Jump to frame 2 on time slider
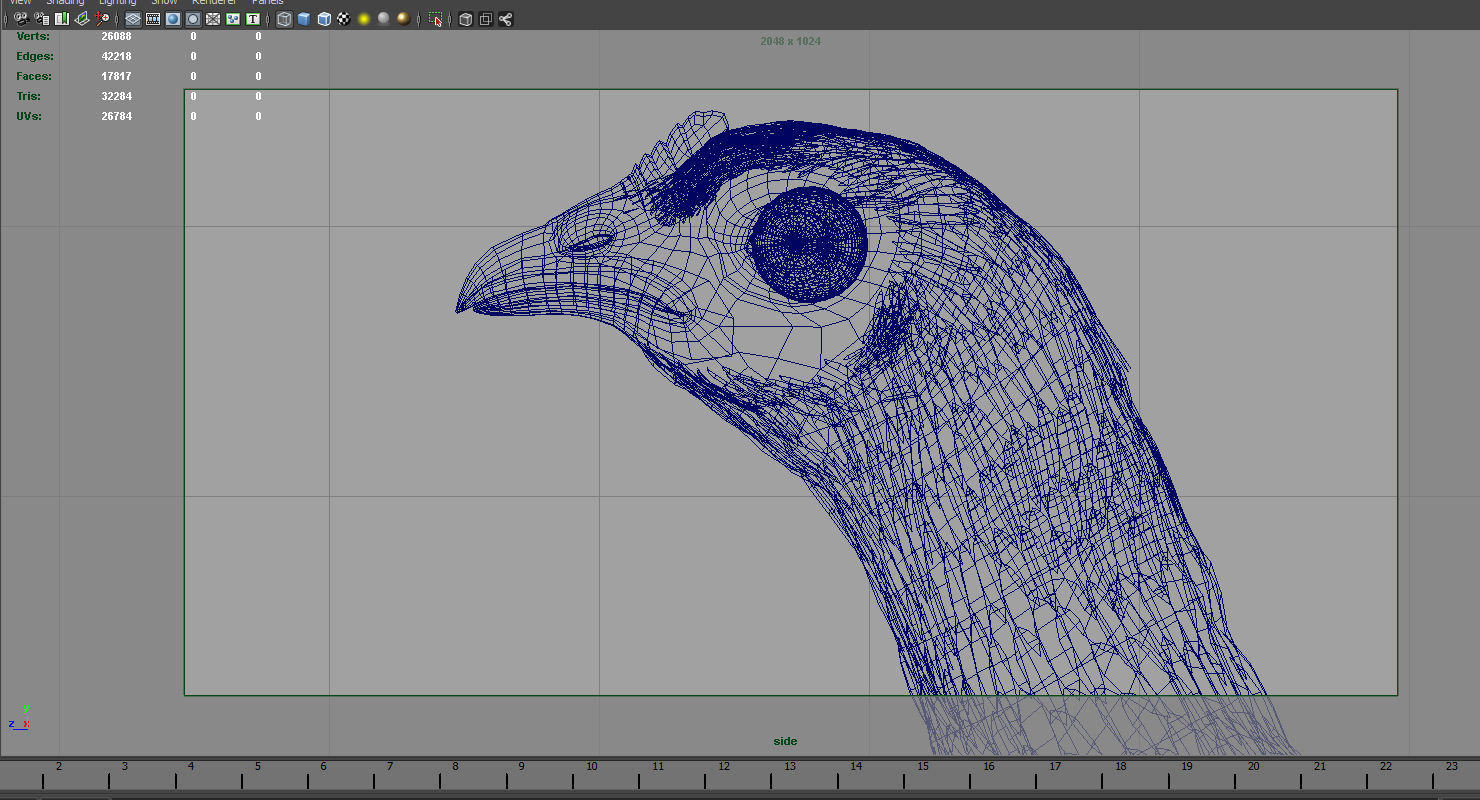1480x800 pixels. [x=59, y=766]
